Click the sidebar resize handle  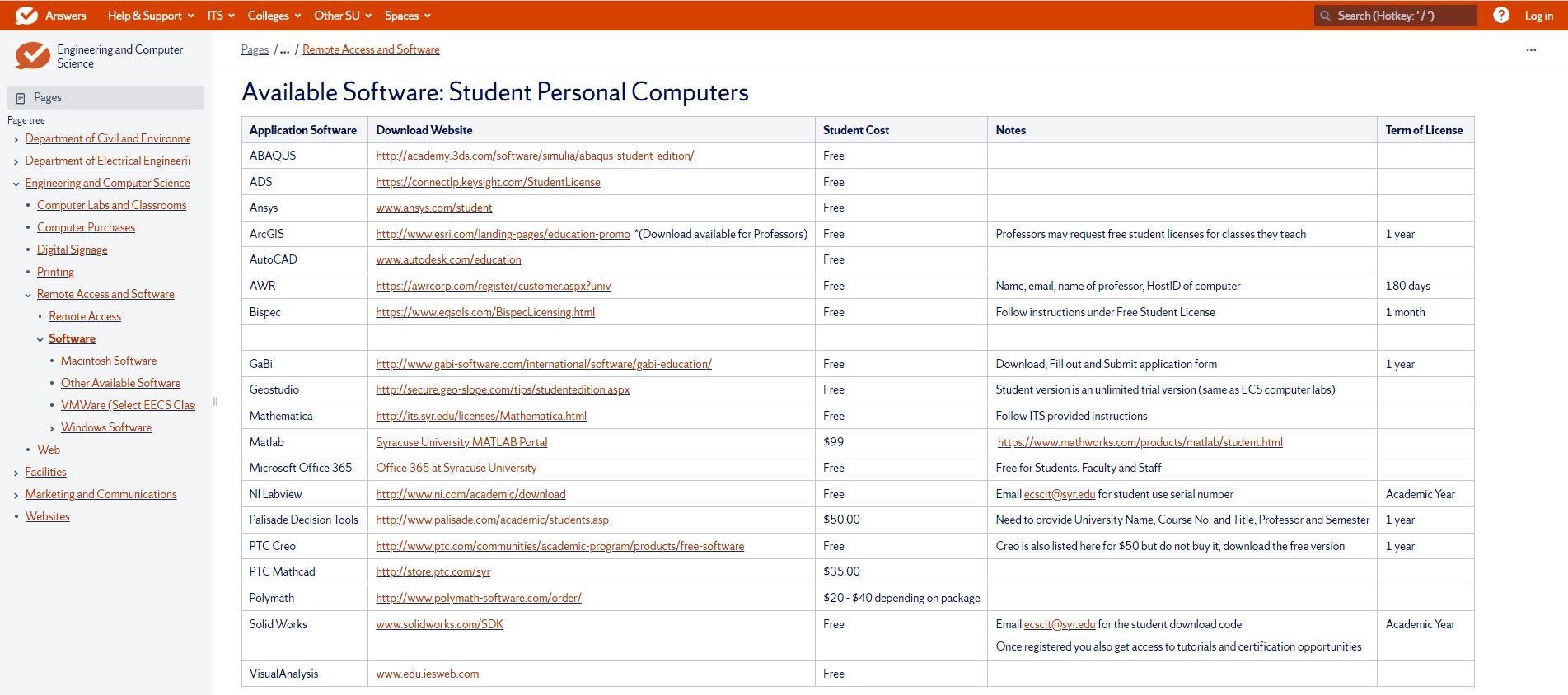(x=215, y=402)
